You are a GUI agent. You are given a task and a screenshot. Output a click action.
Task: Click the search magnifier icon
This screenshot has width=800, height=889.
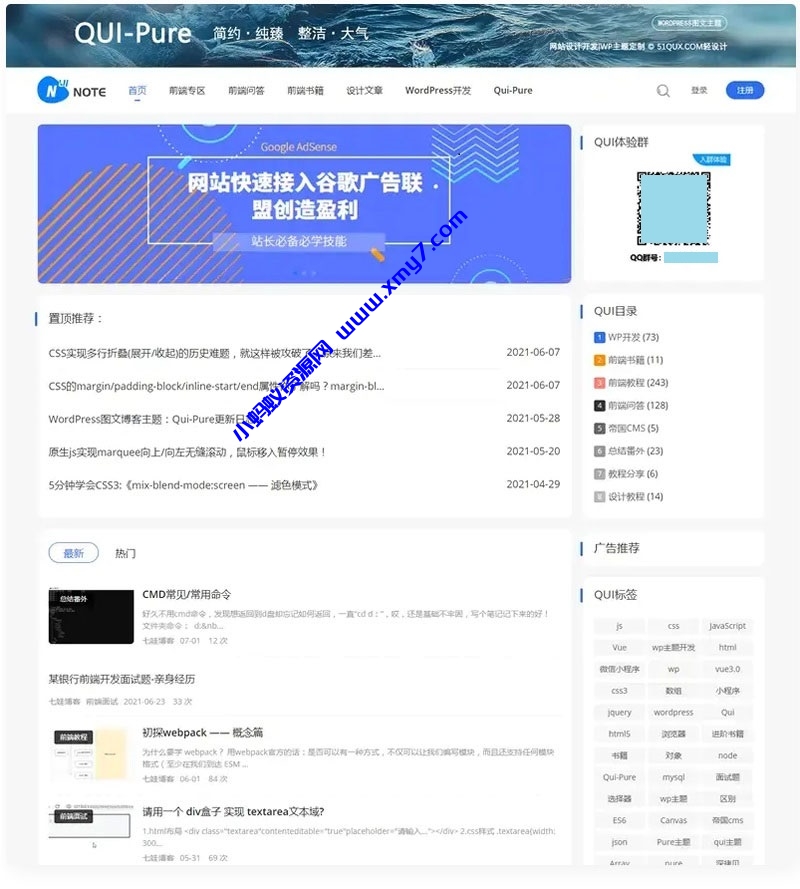pyautogui.click(x=662, y=90)
